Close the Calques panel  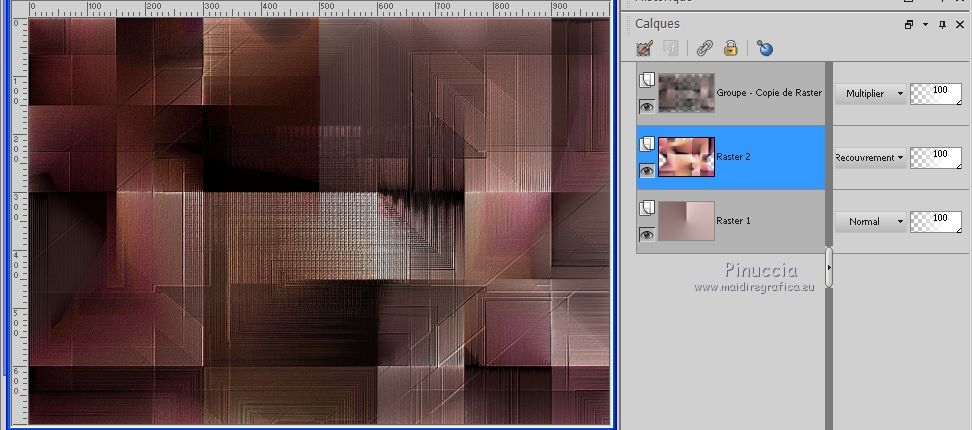(960, 25)
